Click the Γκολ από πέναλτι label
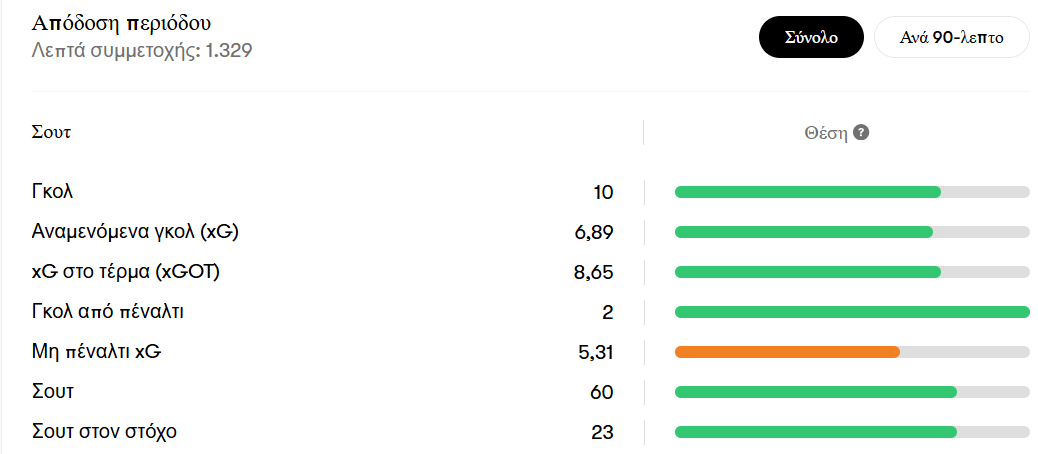Image resolution: width=1038 pixels, height=454 pixels. [107, 312]
